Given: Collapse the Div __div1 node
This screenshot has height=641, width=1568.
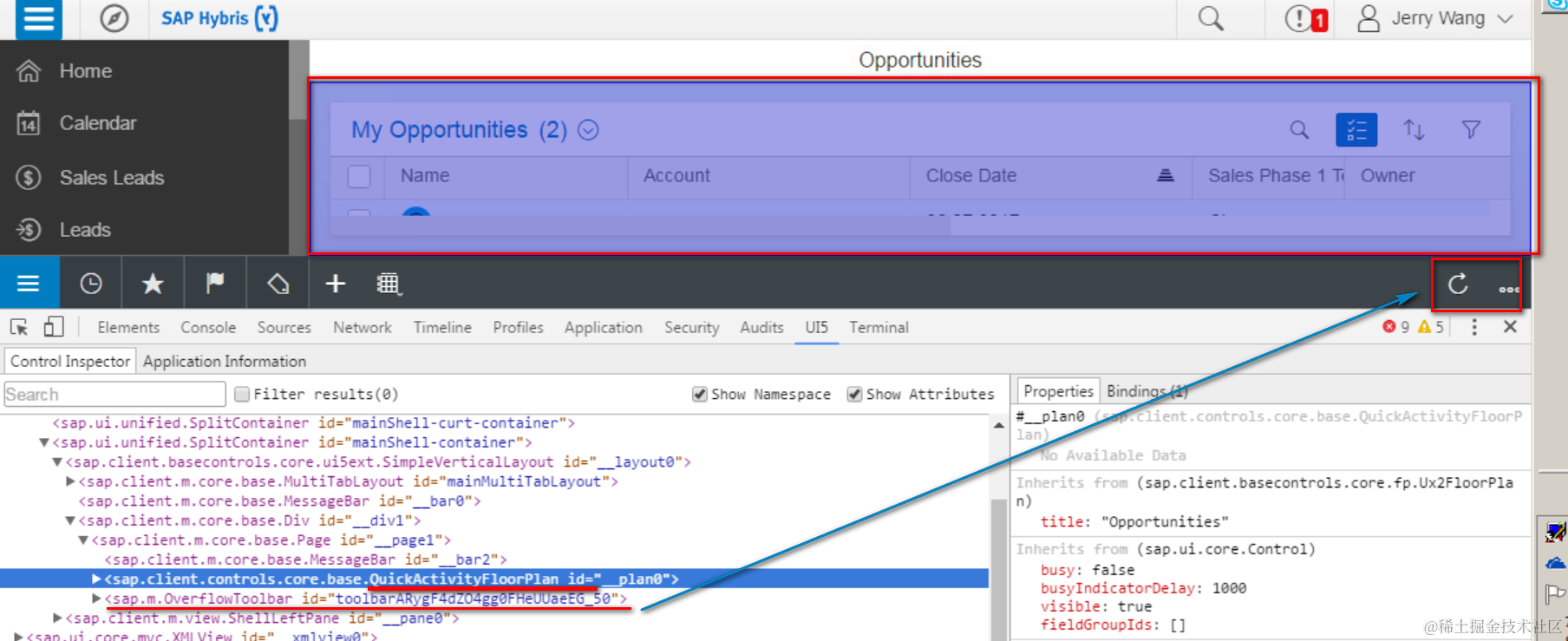Looking at the screenshot, I should (x=70, y=520).
